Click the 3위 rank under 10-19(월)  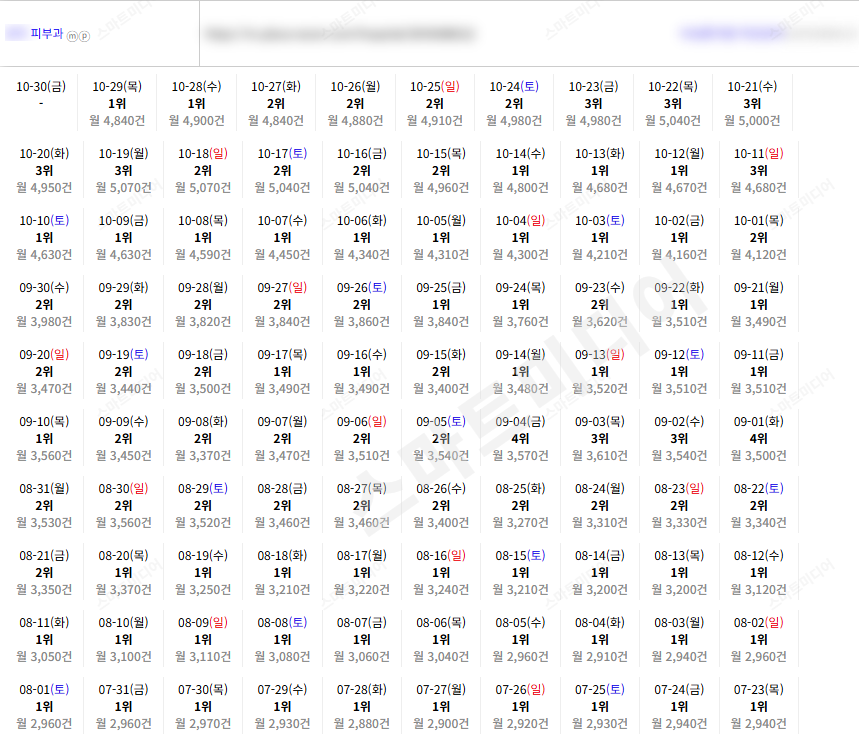pyautogui.click(x=124, y=170)
